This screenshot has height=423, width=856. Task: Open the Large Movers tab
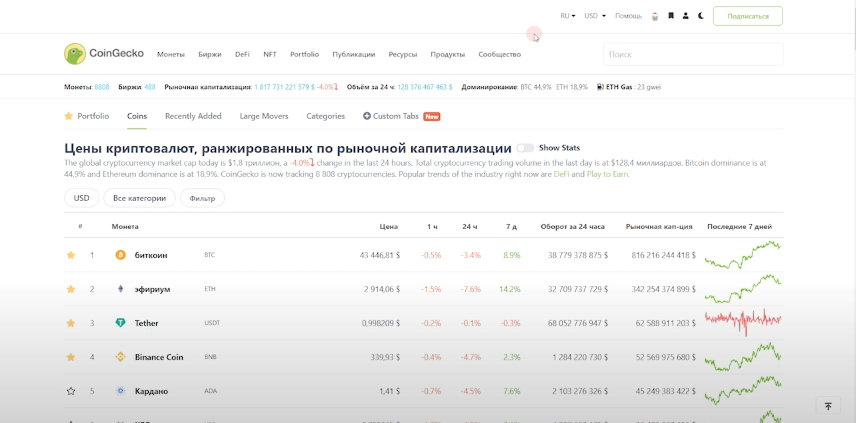click(x=264, y=116)
